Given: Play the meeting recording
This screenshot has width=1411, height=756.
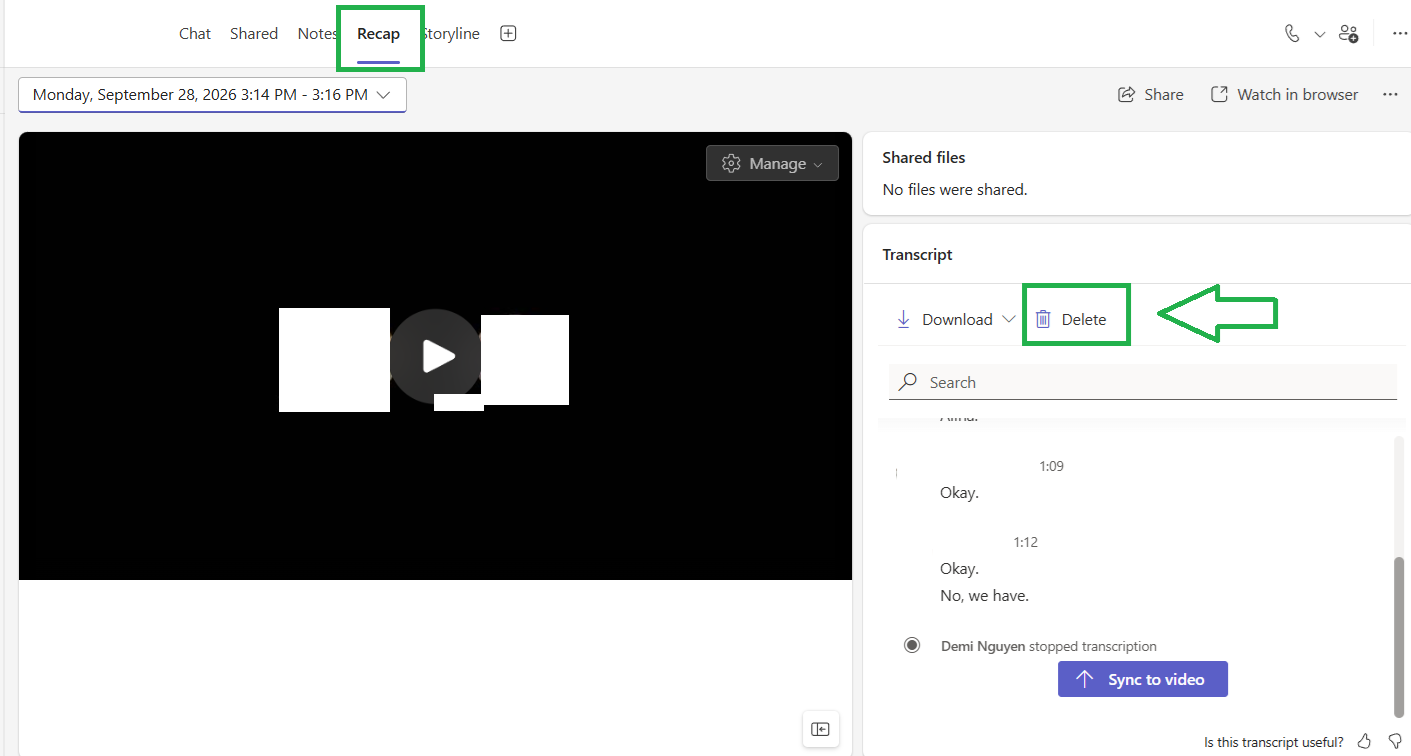Looking at the screenshot, I should pyautogui.click(x=437, y=356).
